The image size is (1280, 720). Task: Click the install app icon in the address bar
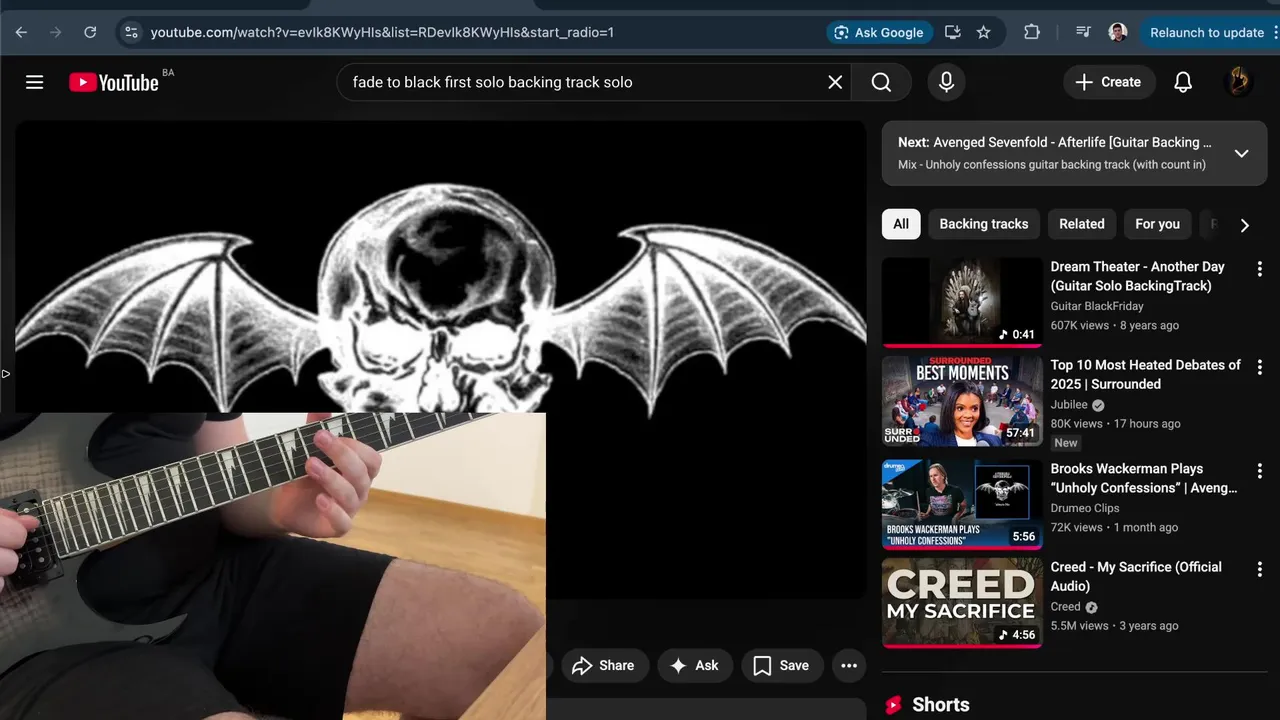click(953, 32)
